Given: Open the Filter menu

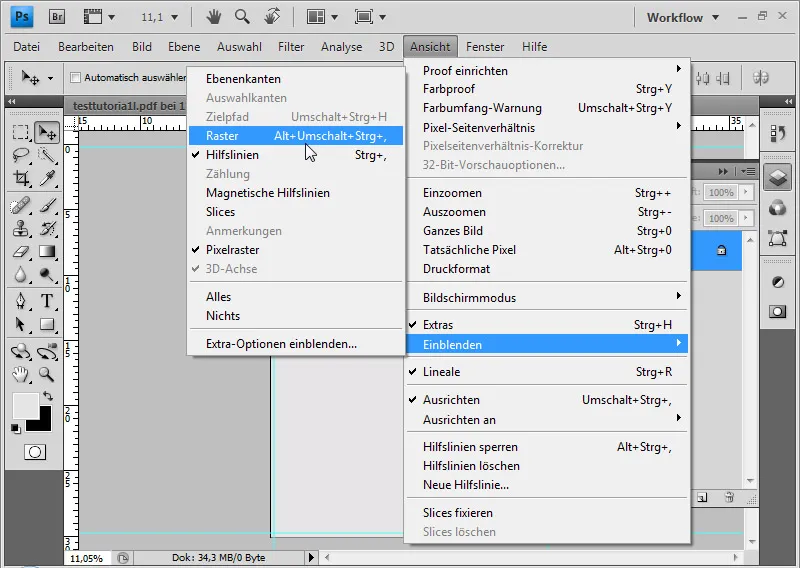Looking at the screenshot, I should [x=291, y=46].
